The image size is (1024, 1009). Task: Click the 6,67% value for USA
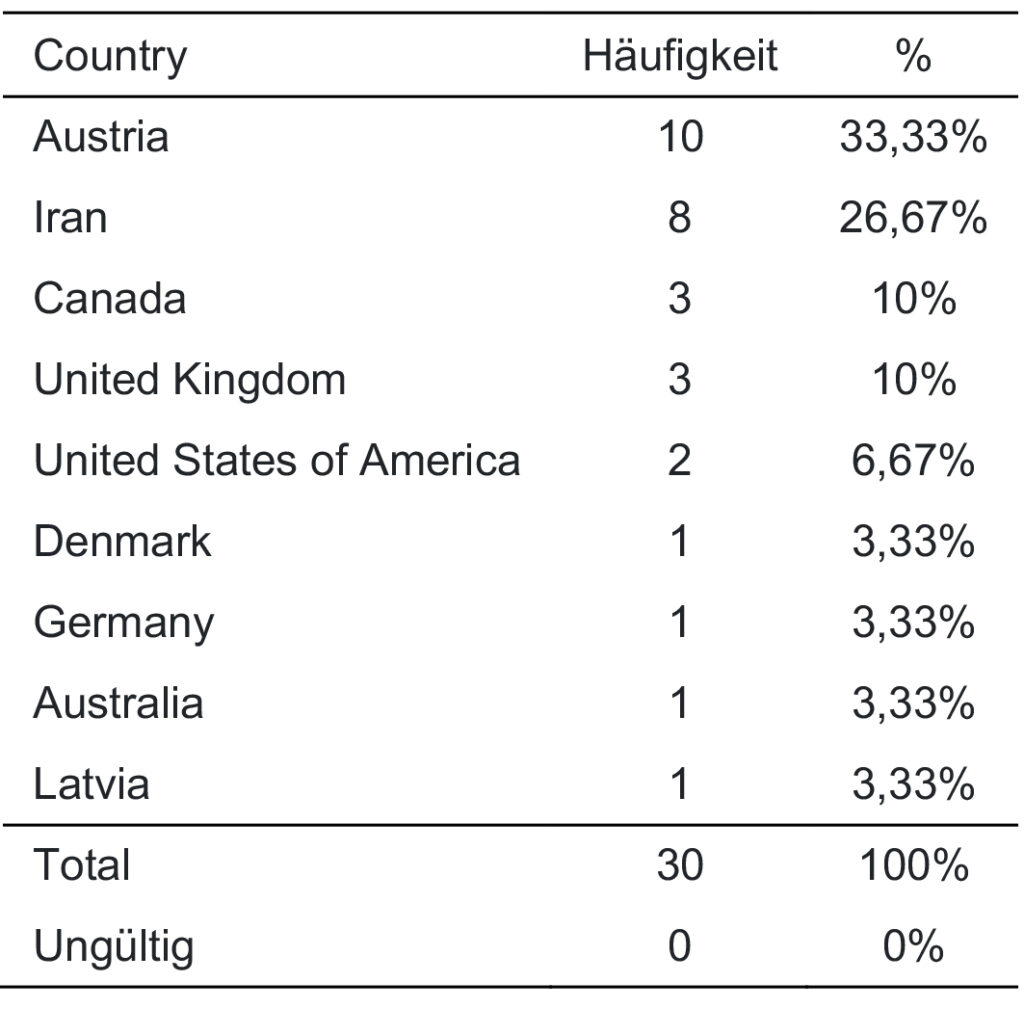pos(913,462)
